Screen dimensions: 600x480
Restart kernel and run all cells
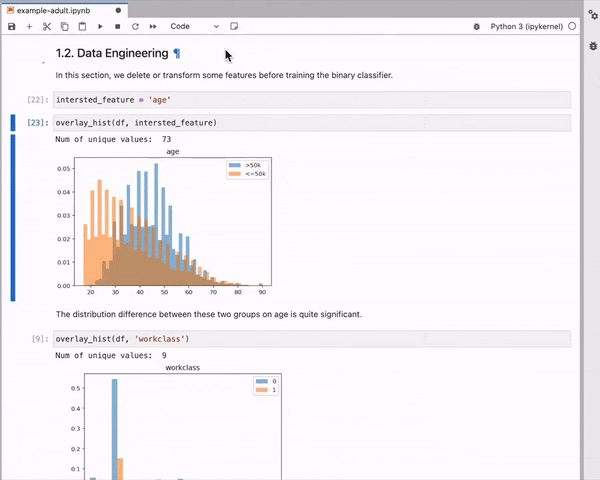coord(153,26)
